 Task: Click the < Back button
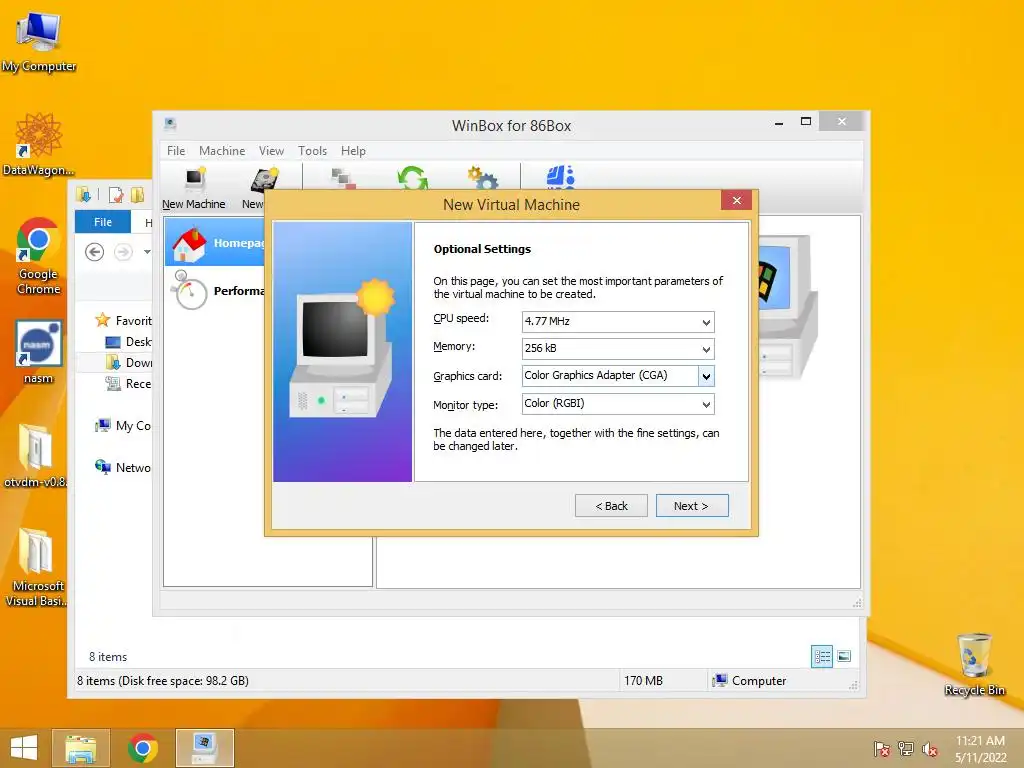pos(611,506)
